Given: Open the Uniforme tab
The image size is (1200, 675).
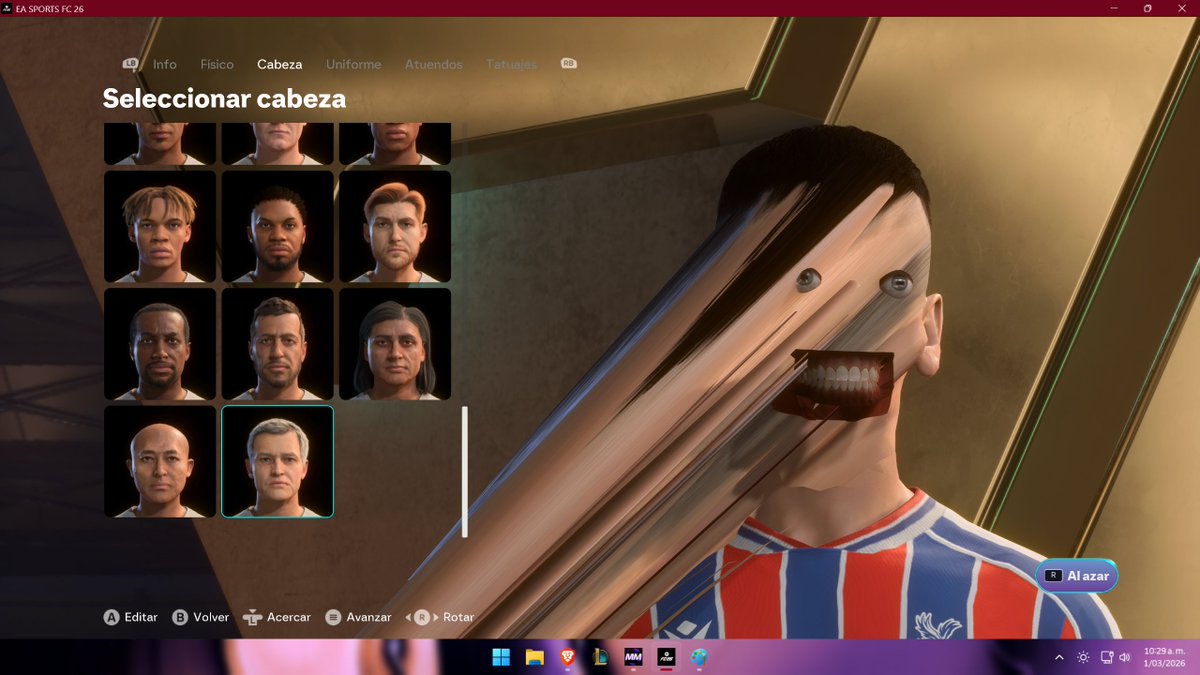Looking at the screenshot, I should 353,64.
